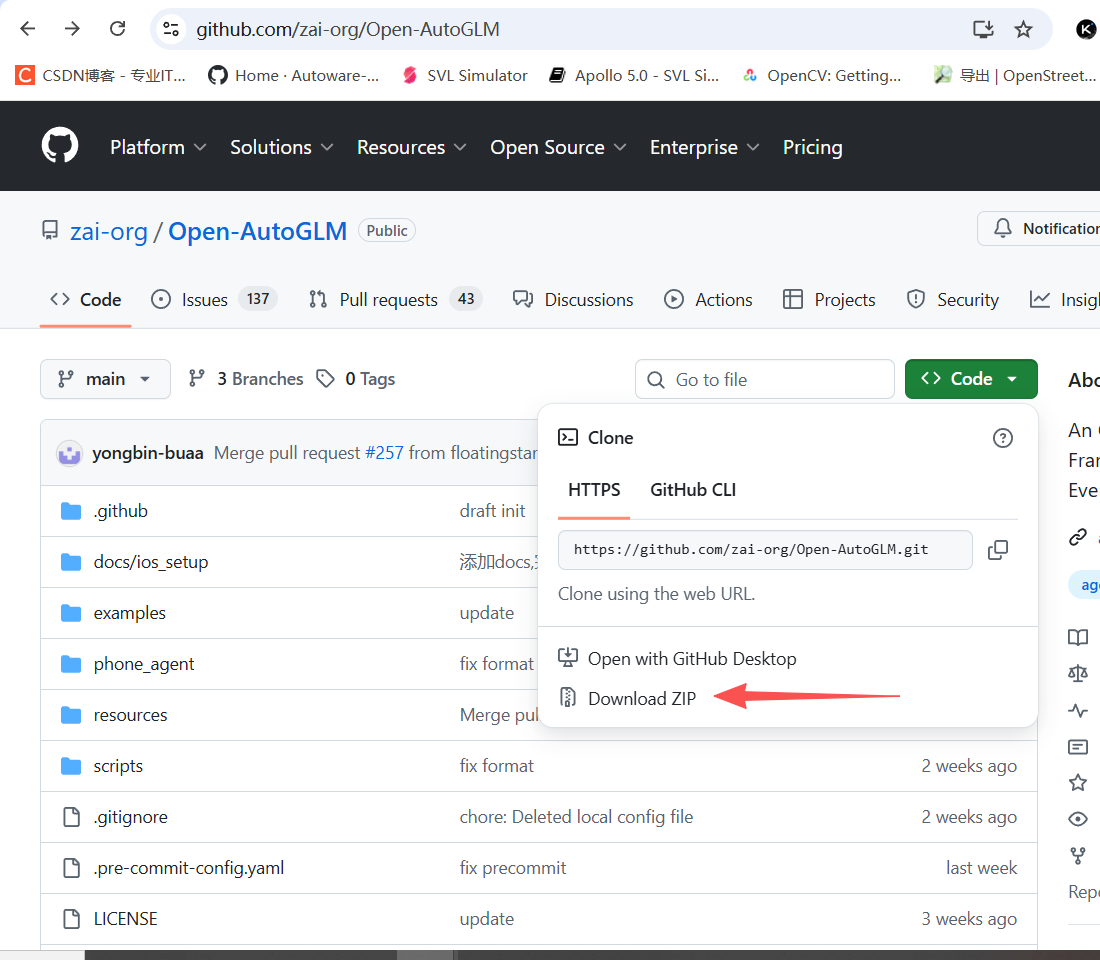
Task: Open site information icon in address bar
Action: click(x=170, y=29)
